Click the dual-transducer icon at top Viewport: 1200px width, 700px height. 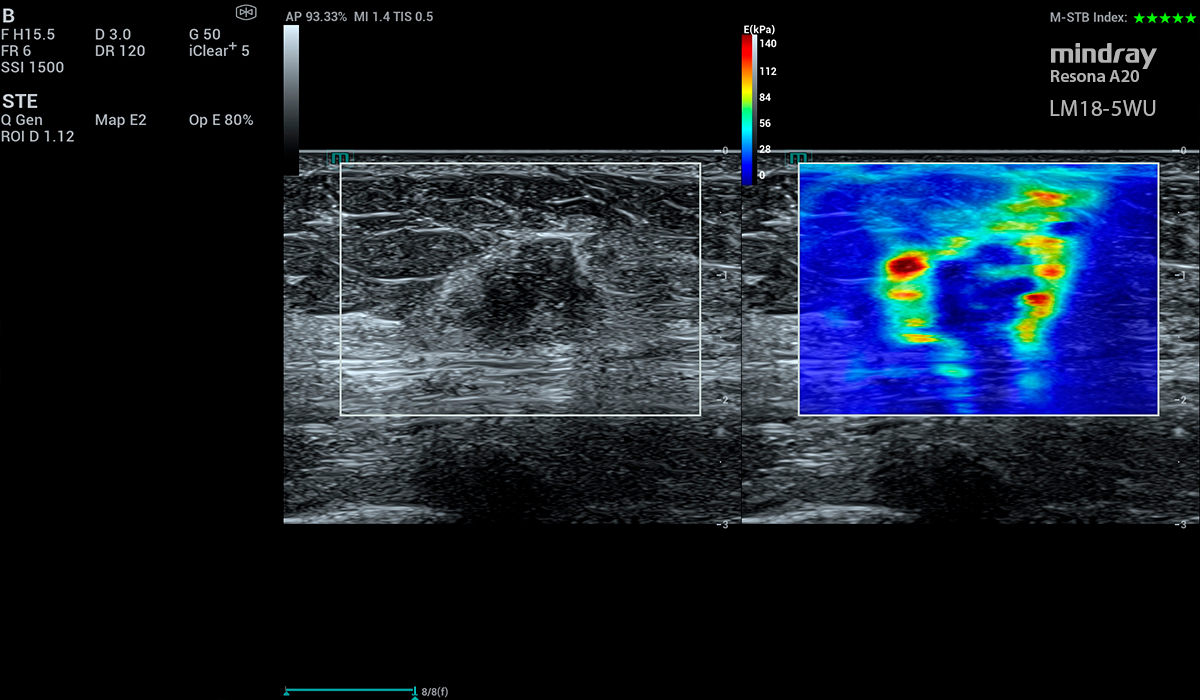246,12
